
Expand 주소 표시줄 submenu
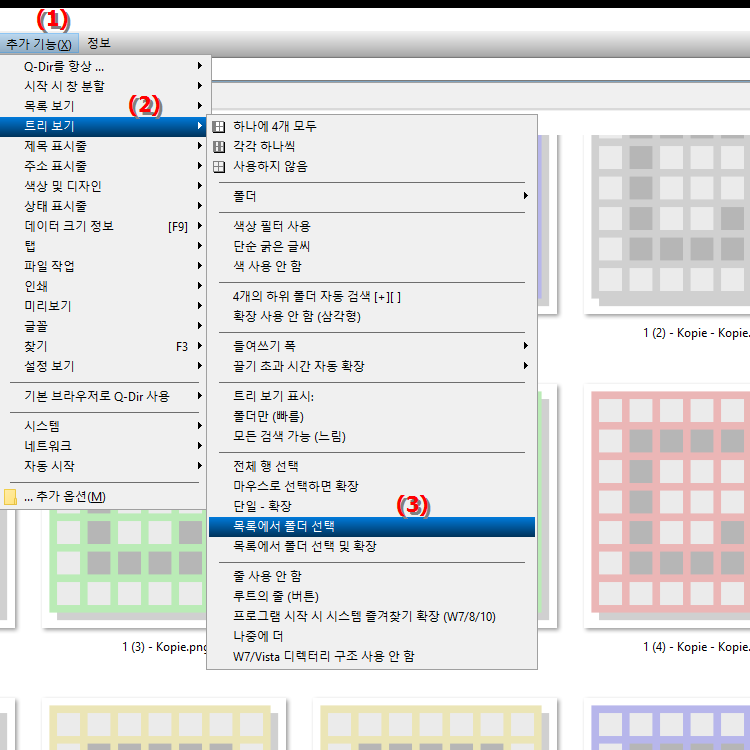(x=103, y=166)
